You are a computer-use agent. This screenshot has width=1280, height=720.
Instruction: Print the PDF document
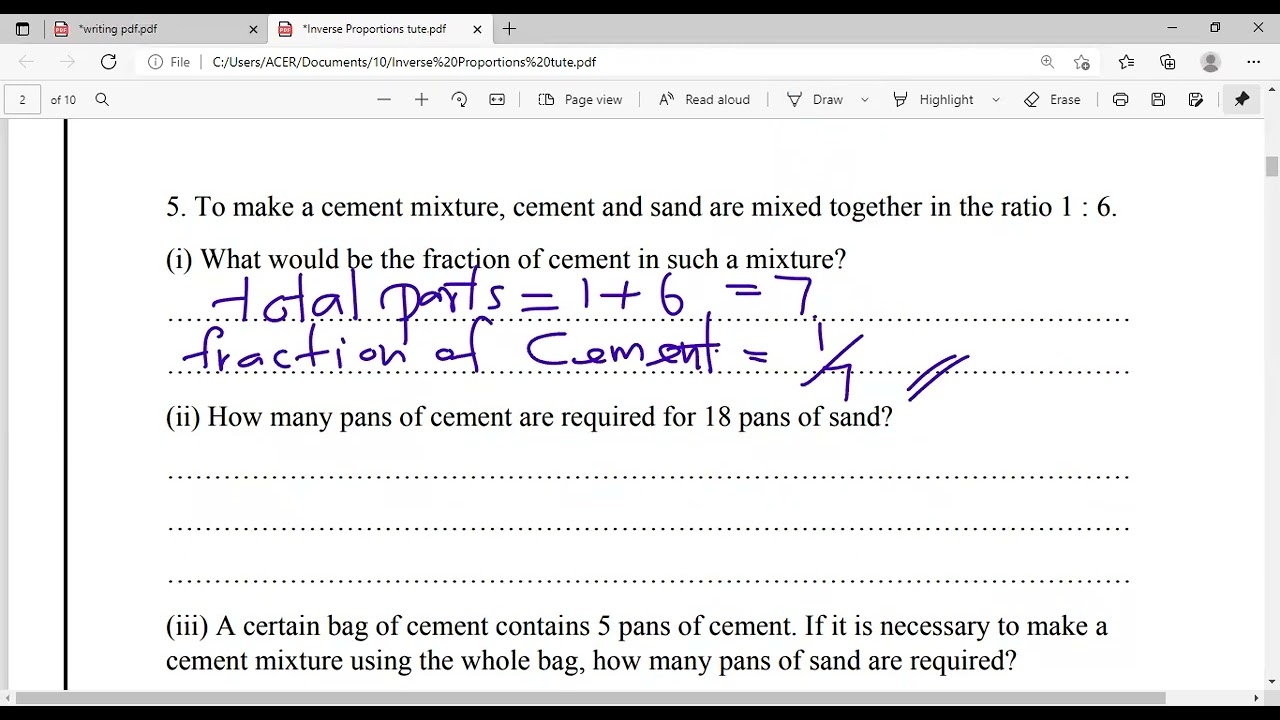1120,99
